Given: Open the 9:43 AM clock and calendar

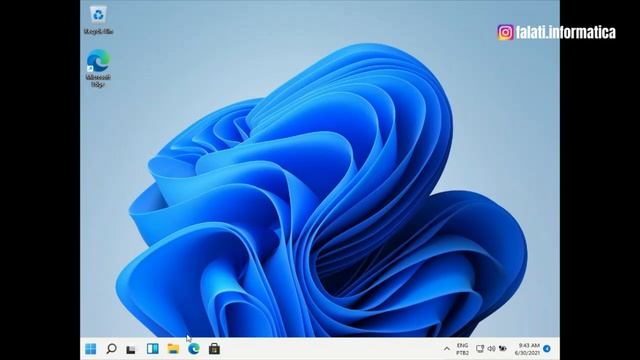Looking at the screenshot, I should (527, 349).
